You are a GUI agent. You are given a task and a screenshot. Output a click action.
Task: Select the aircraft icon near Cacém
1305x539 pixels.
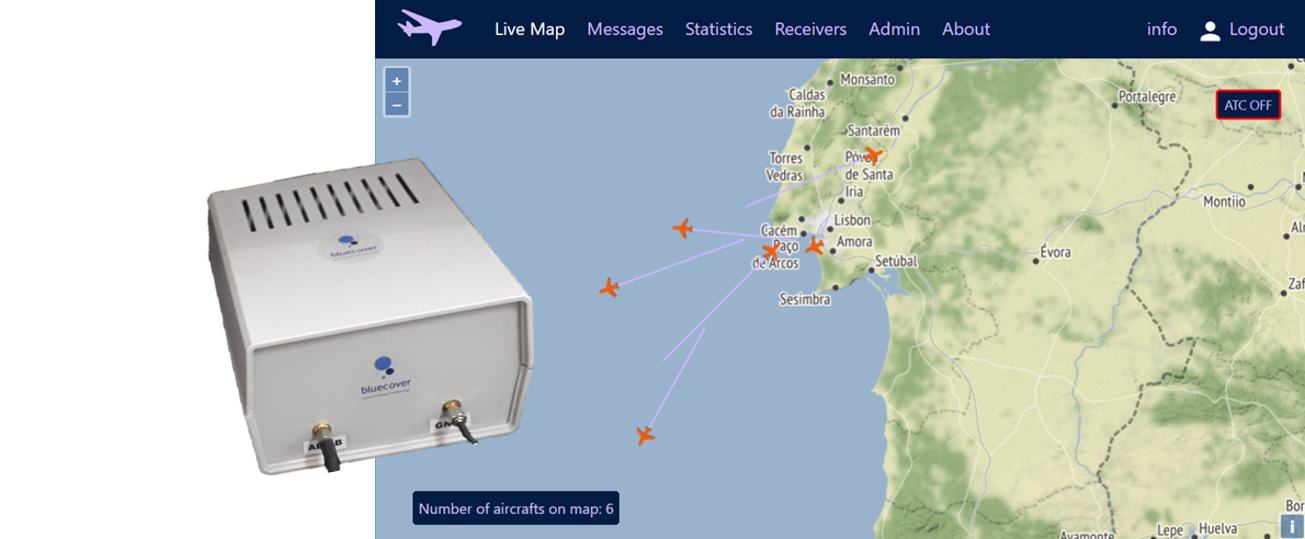(x=770, y=251)
